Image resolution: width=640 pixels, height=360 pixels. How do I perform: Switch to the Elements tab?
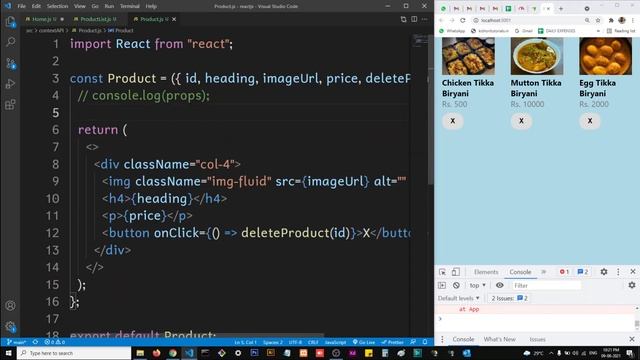[x=486, y=272]
